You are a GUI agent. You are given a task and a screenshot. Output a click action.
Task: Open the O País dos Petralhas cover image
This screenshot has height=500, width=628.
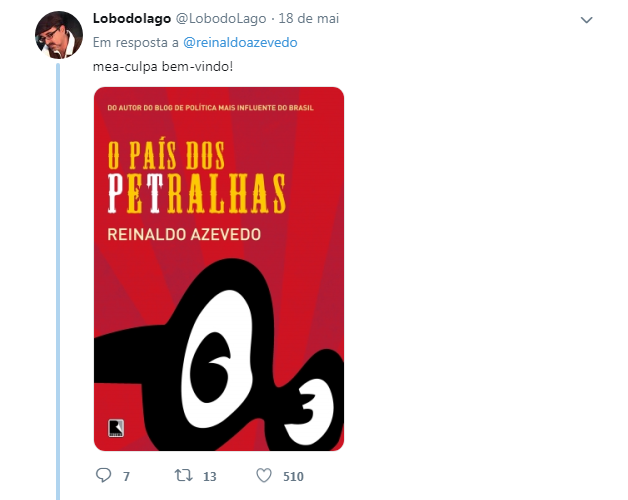(219, 269)
